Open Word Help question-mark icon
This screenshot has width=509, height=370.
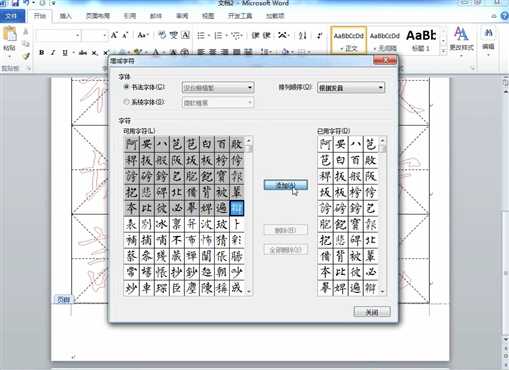[x=505, y=16]
